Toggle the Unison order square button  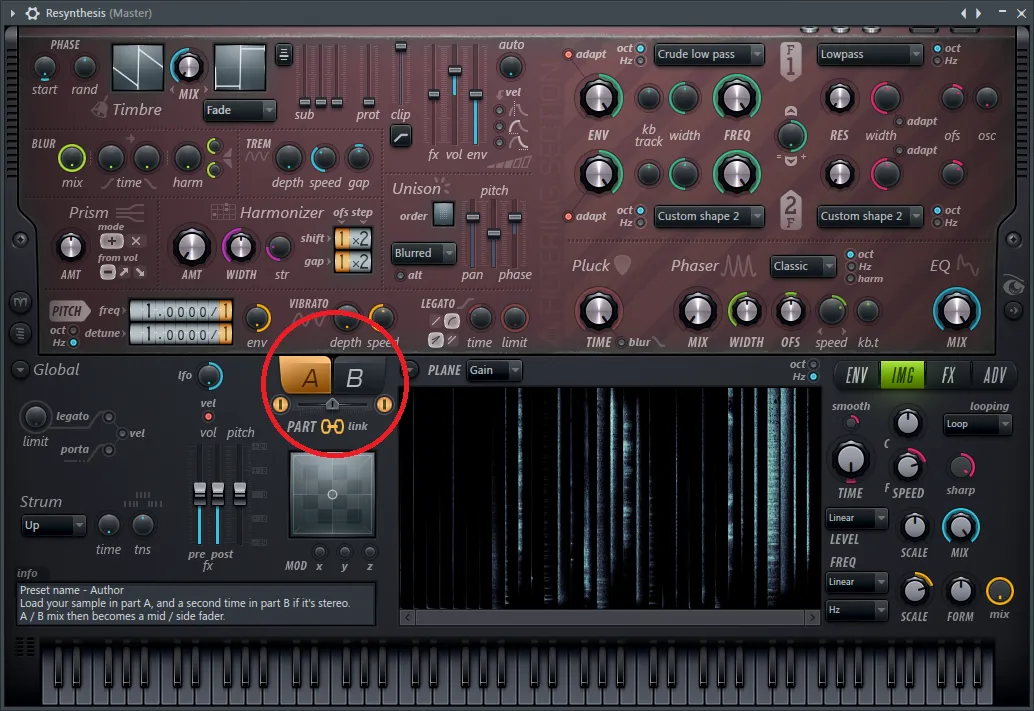(x=443, y=214)
